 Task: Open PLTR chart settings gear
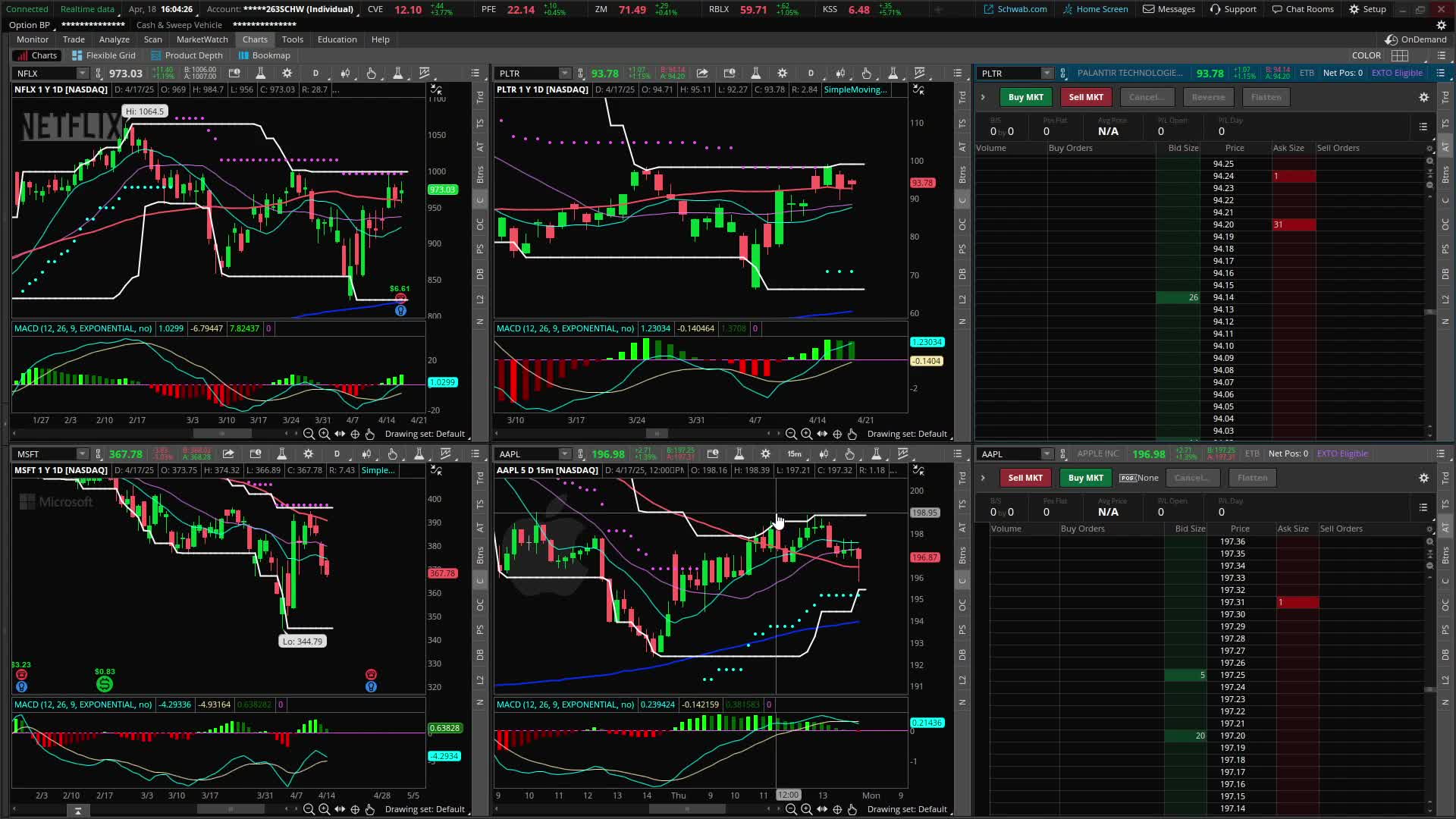pyautogui.click(x=782, y=74)
